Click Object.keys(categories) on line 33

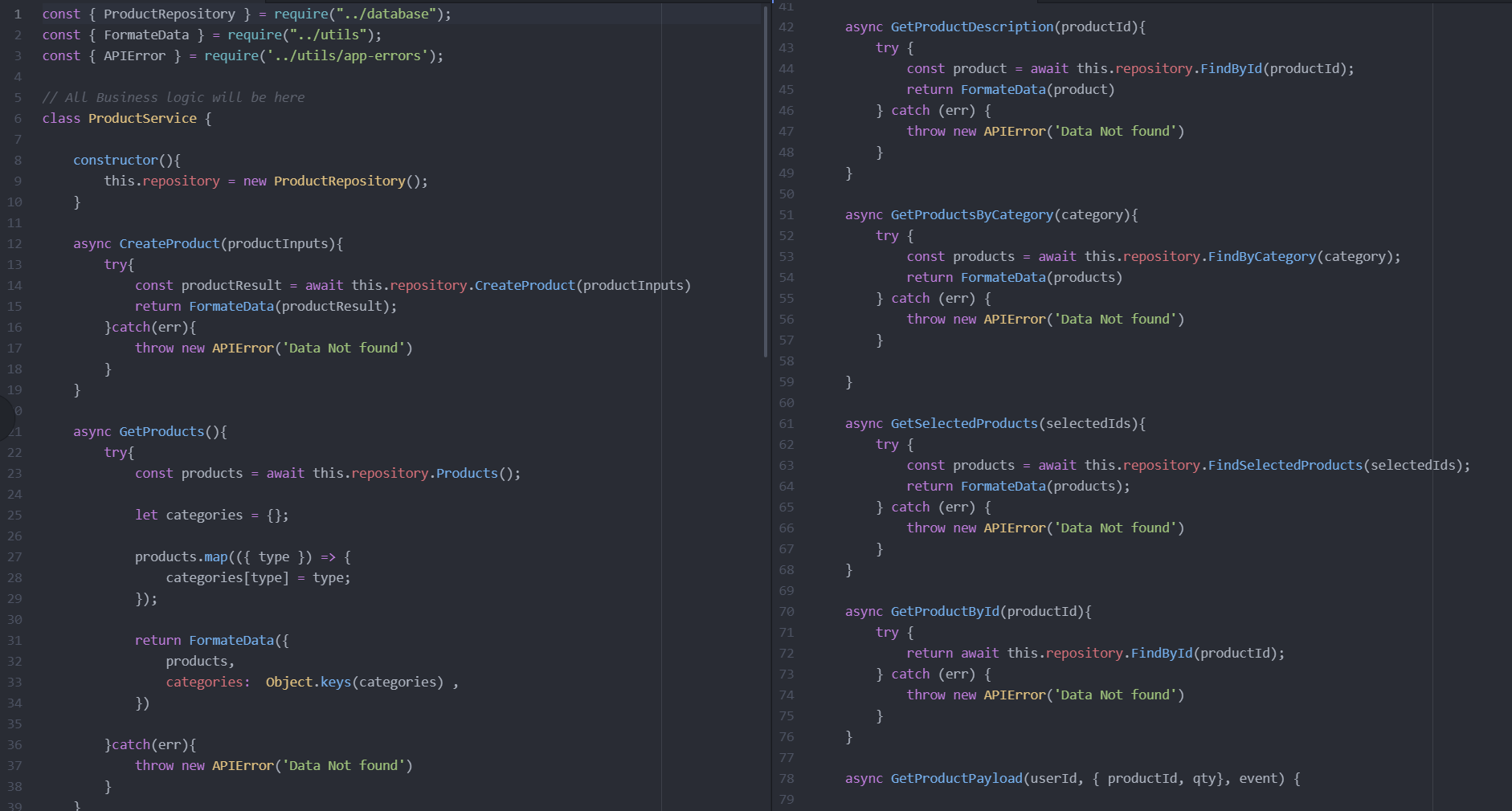click(x=354, y=682)
